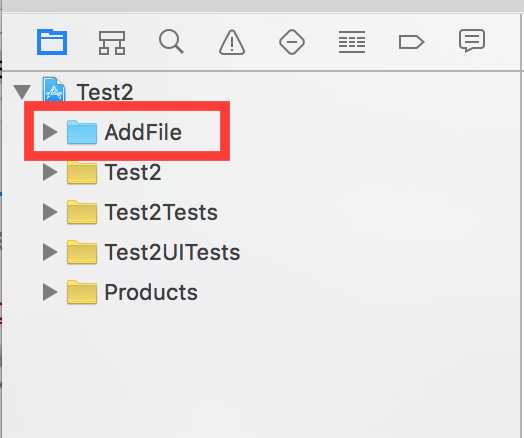The image size is (524, 438).
Task: Select the Test2Tests group
Action: pos(142,212)
